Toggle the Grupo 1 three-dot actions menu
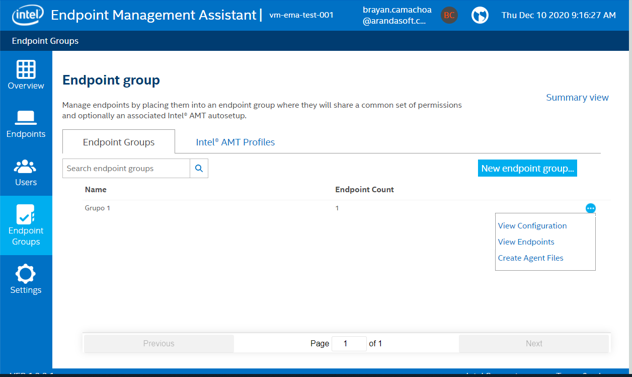 pos(590,208)
